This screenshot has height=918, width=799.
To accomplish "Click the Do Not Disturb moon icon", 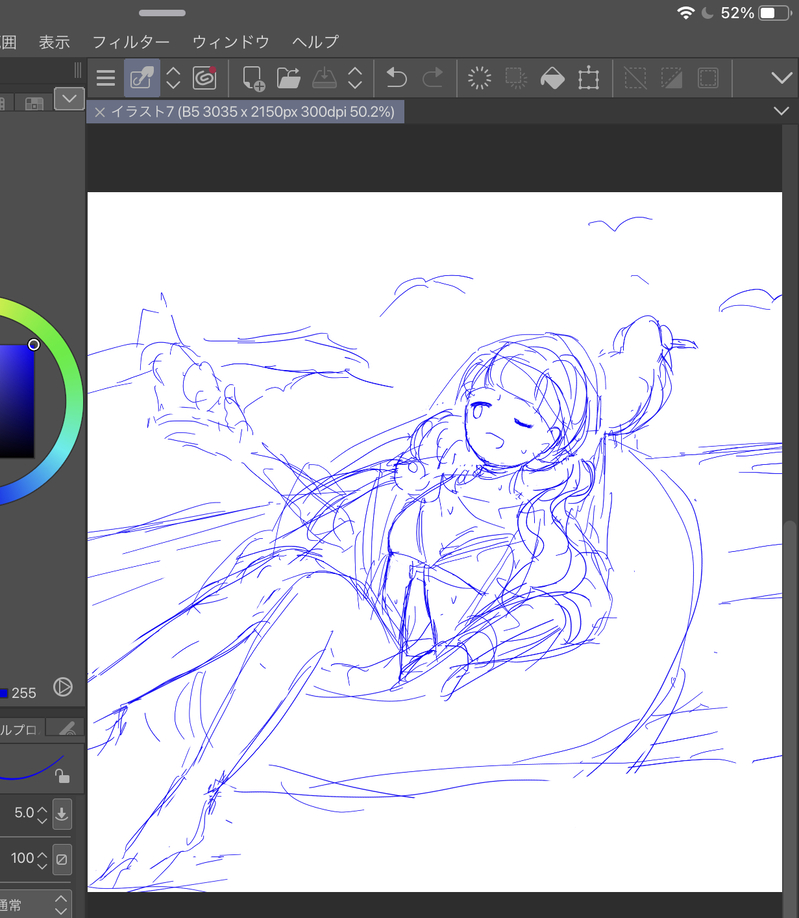I will (707, 13).
